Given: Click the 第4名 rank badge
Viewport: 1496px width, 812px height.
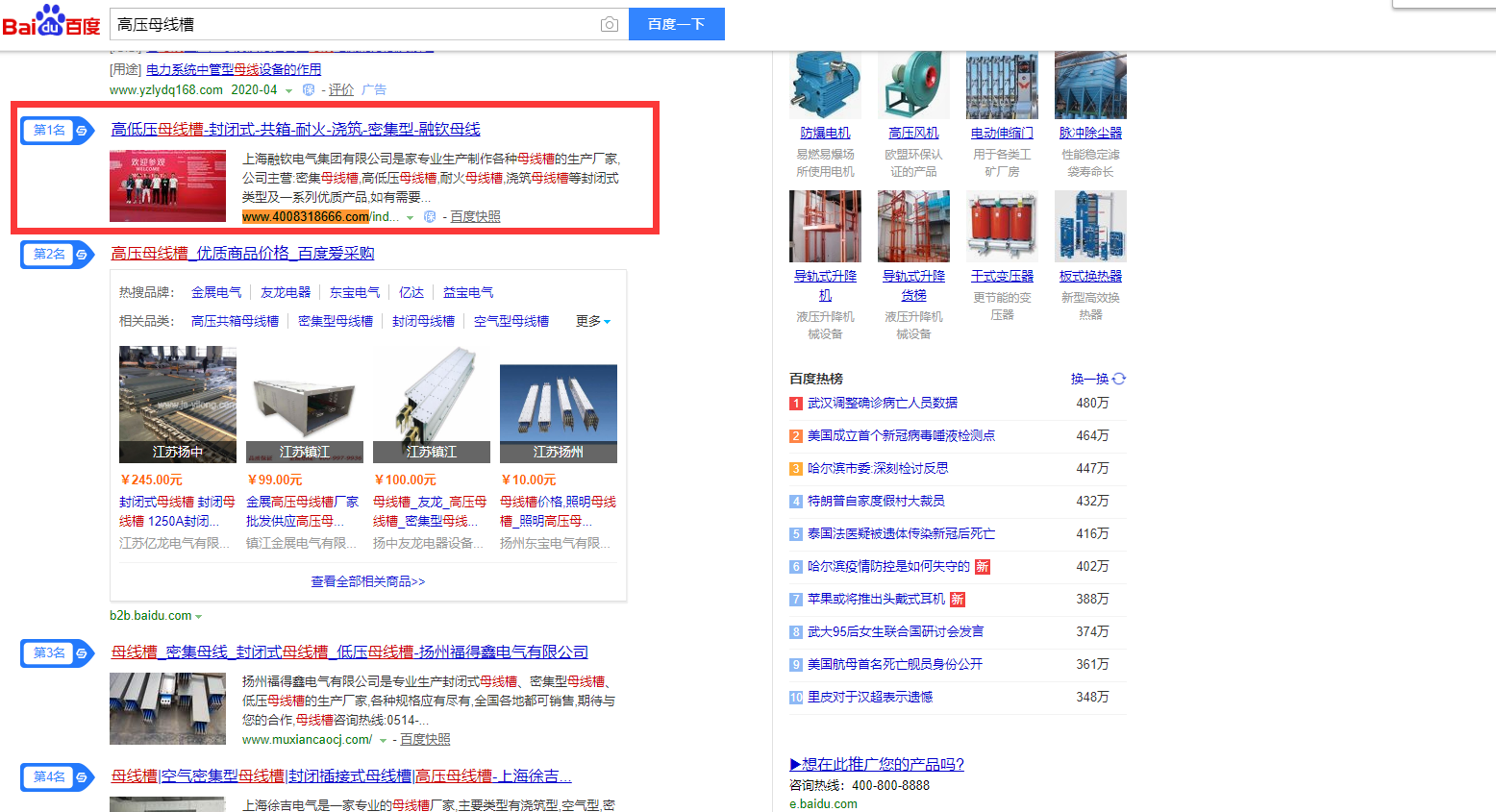Looking at the screenshot, I should pyautogui.click(x=57, y=777).
